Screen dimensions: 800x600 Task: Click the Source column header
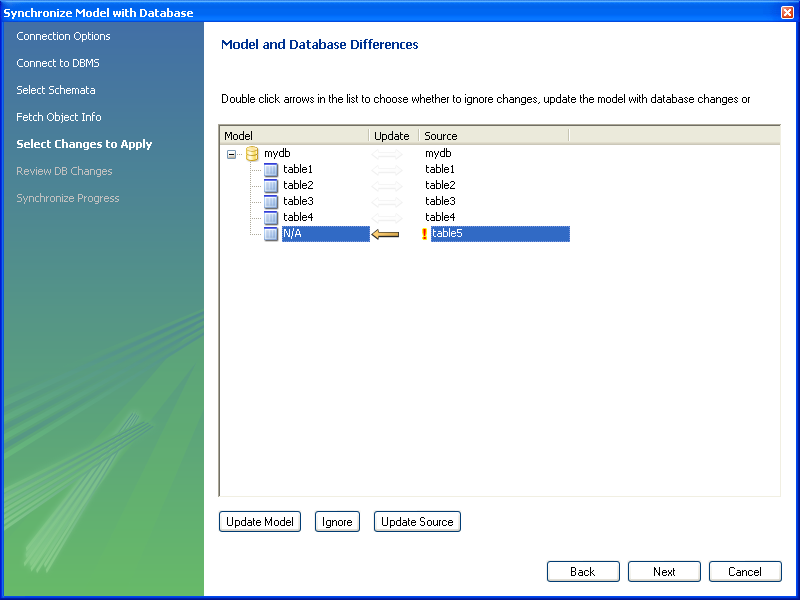[493, 136]
